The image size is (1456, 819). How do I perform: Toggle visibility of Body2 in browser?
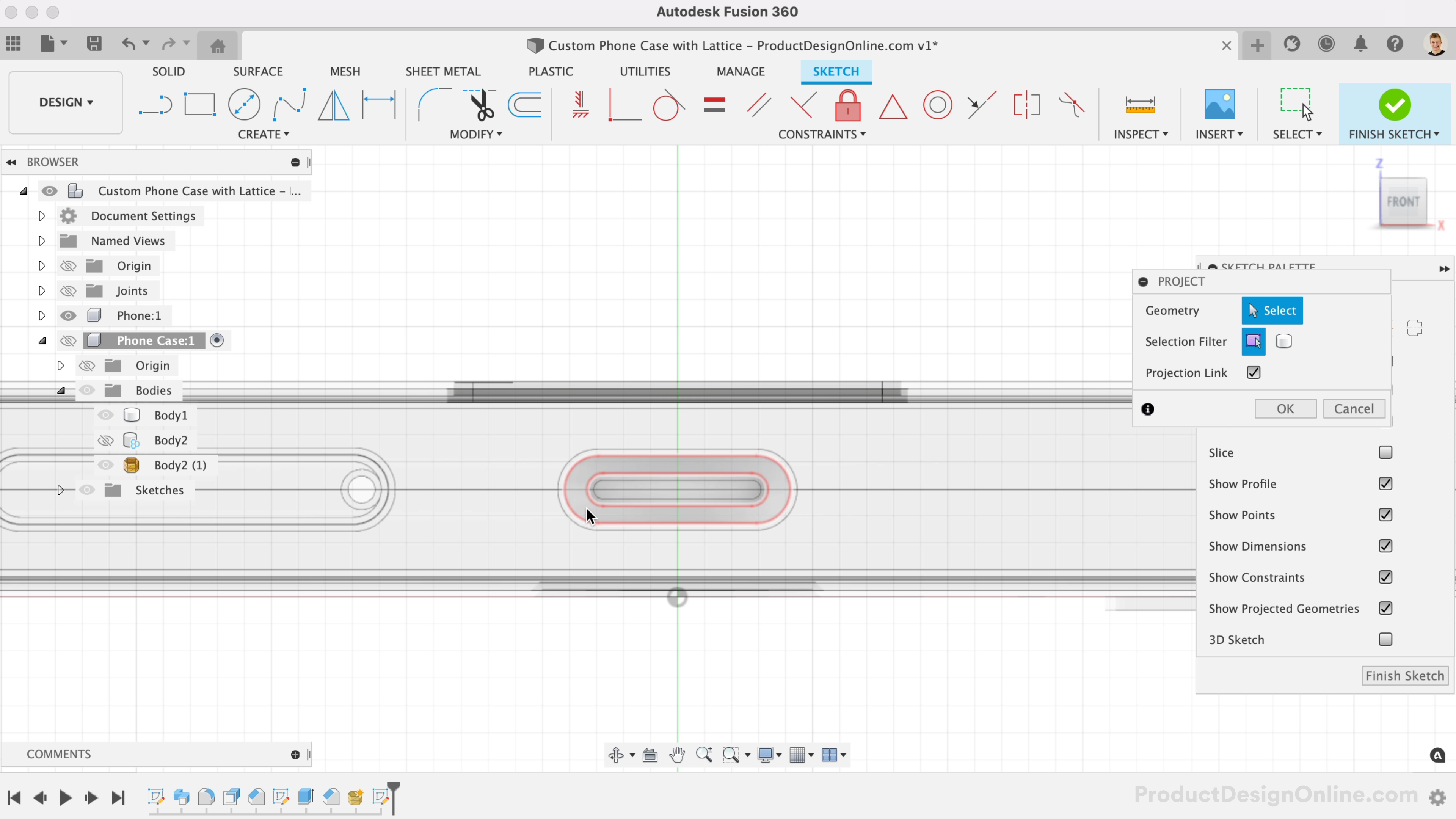click(105, 440)
